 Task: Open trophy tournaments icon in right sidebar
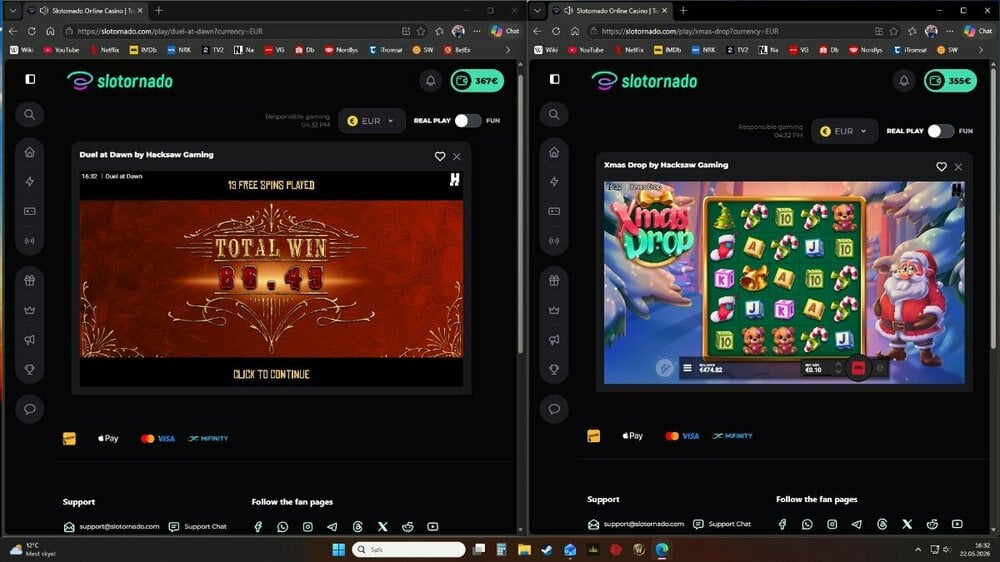554,369
